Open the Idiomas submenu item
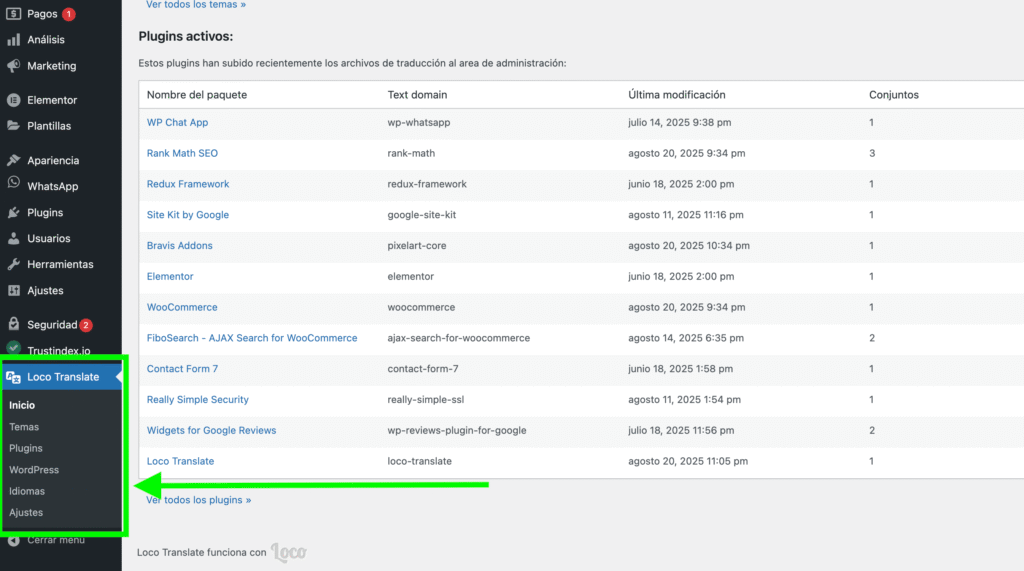The width and height of the screenshot is (1024, 571). (27, 491)
